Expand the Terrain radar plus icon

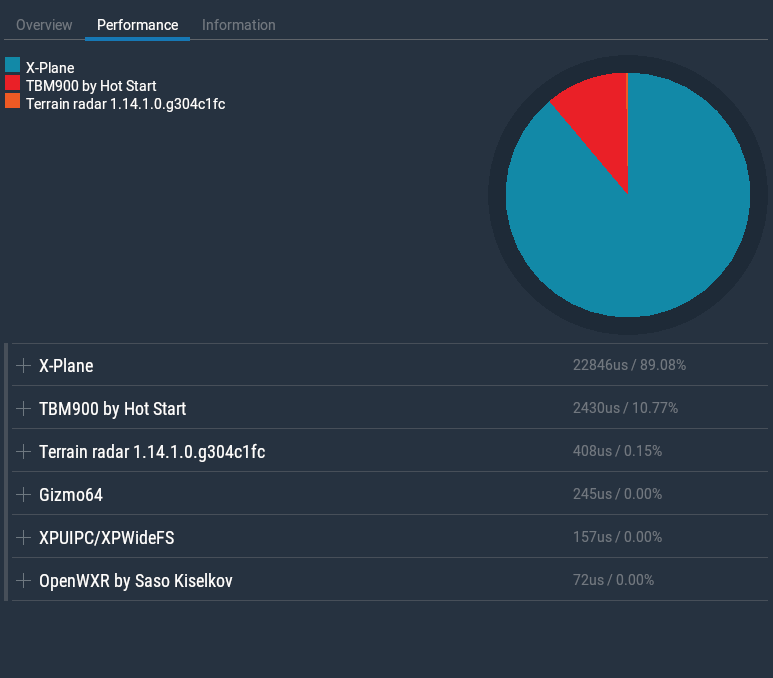(24, 452)
